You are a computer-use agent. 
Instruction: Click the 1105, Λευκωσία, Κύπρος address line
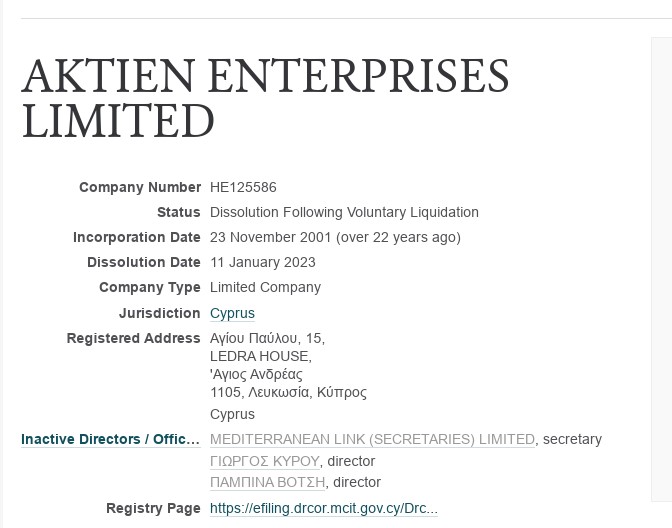pos(288,392)
